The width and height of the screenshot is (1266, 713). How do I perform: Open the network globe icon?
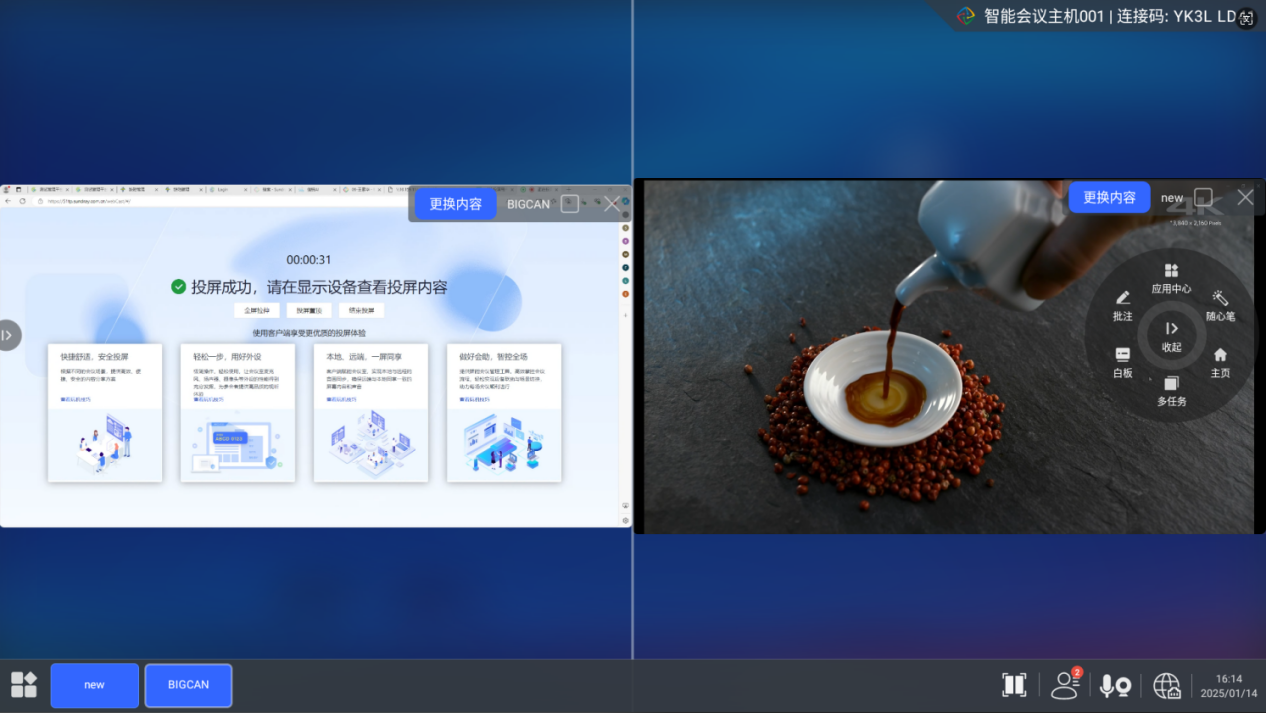[1167, 685]
